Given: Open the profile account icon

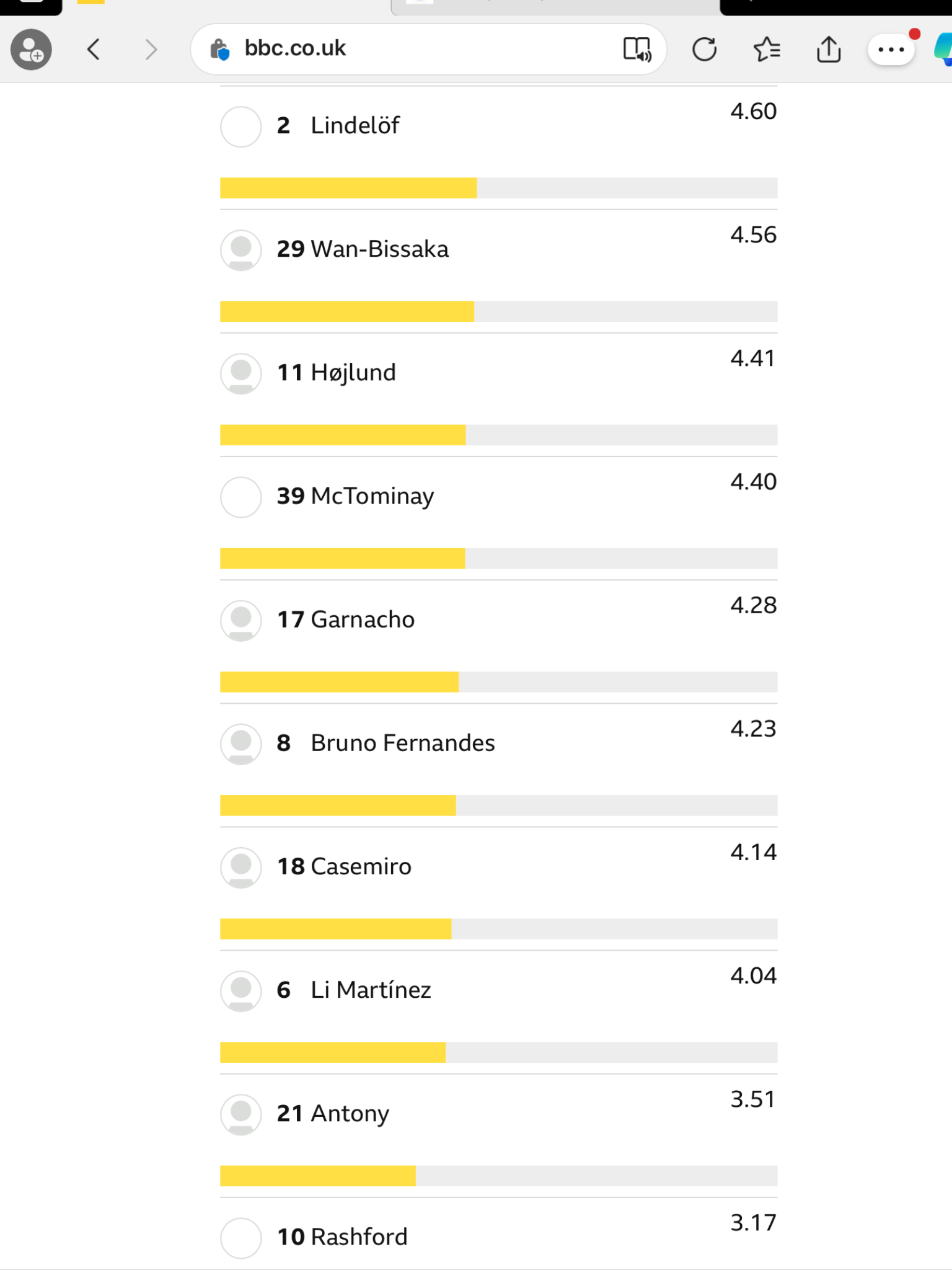Looking at the screenshot, I should point(31,49).
